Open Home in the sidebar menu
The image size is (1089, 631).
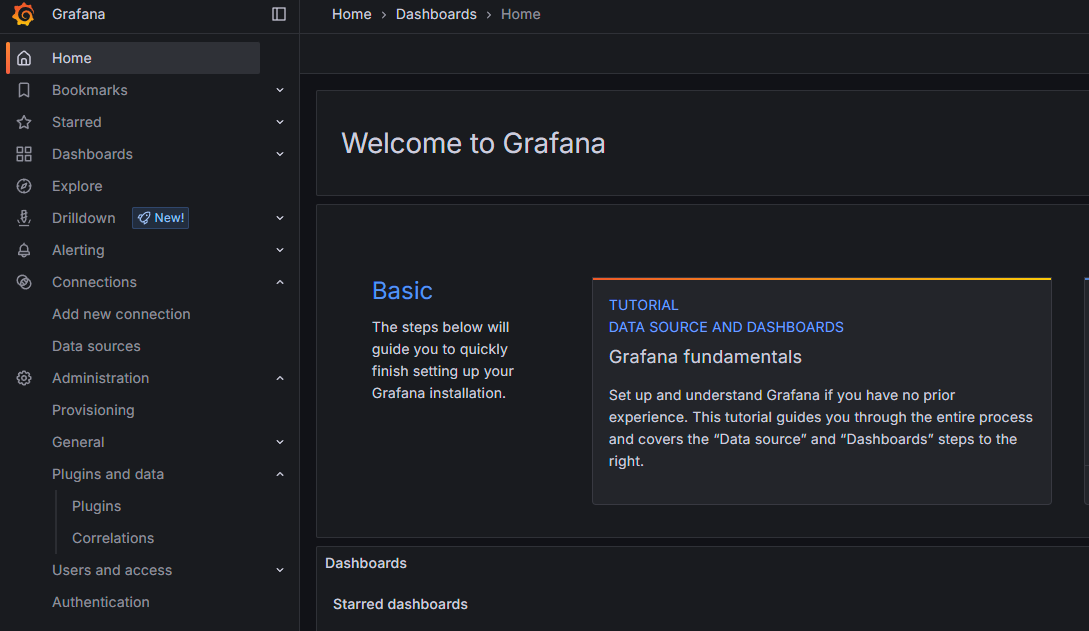tap(133, 58)
